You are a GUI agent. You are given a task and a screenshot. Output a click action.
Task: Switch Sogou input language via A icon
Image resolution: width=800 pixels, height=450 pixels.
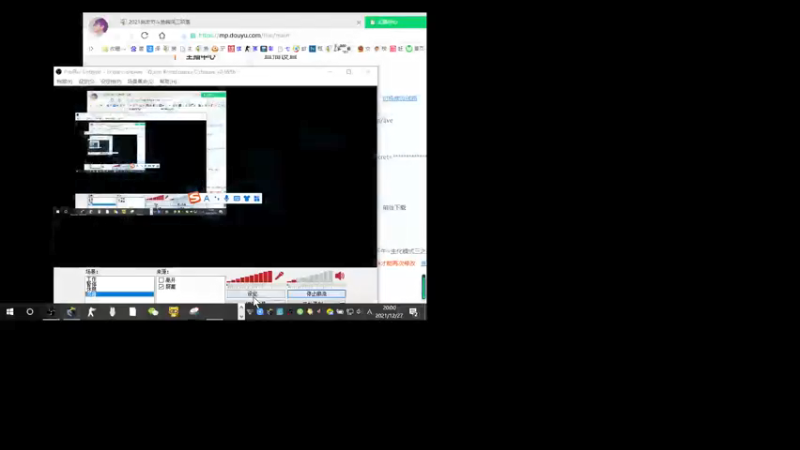pos(207,198)
